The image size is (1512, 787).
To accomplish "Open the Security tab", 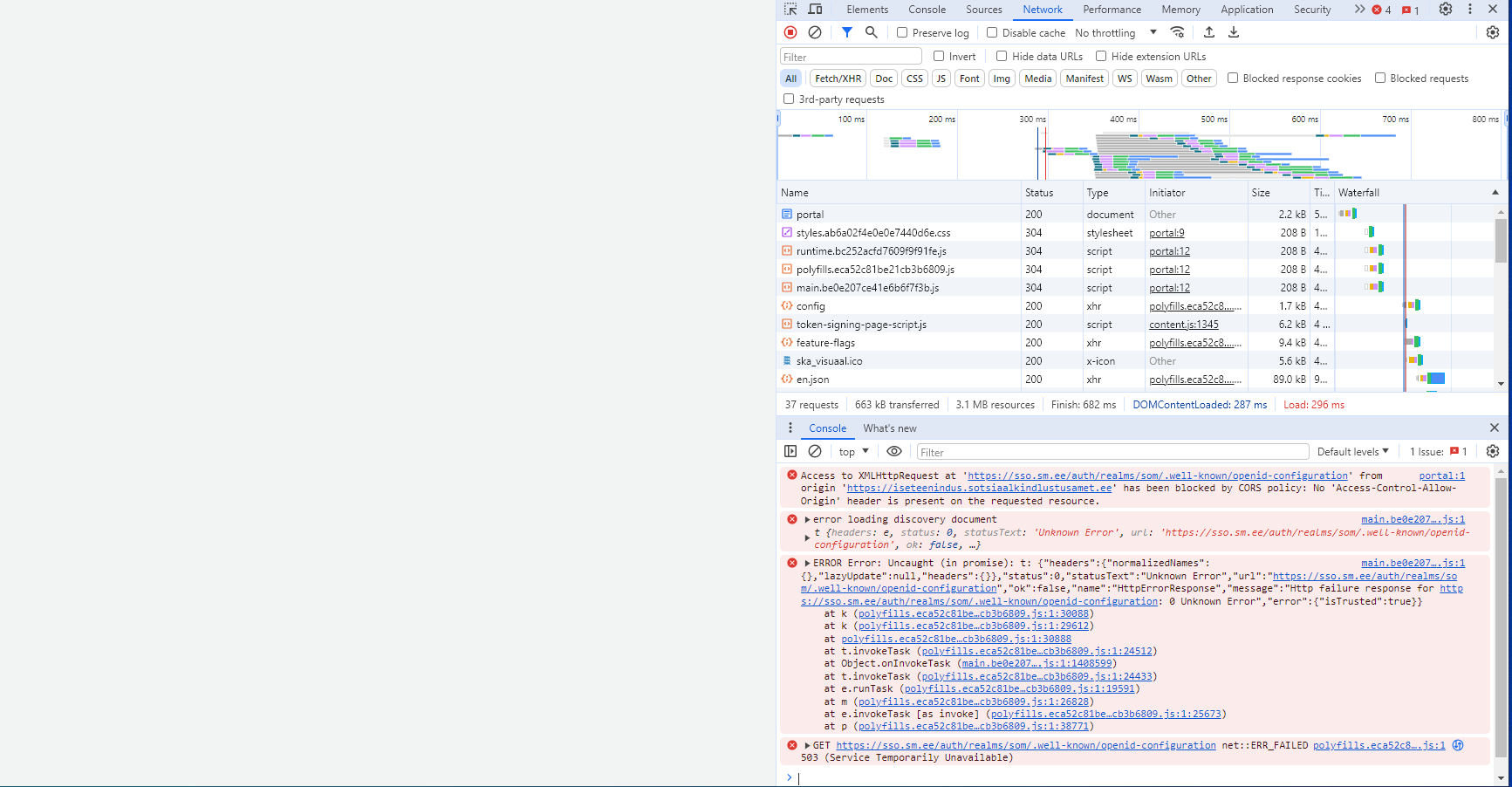I will click(x=1312, y=10).
